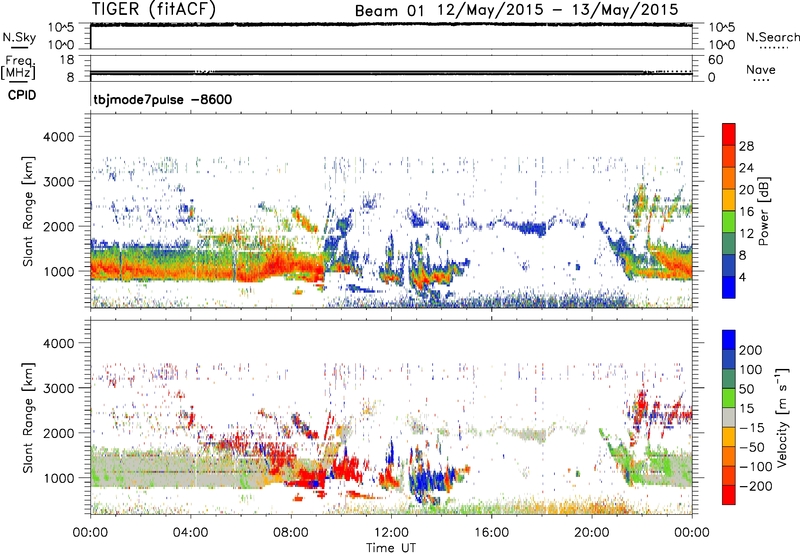The image size is (800, 554).
Task: Click the "24" label on Power color bar
Action: 746,168
